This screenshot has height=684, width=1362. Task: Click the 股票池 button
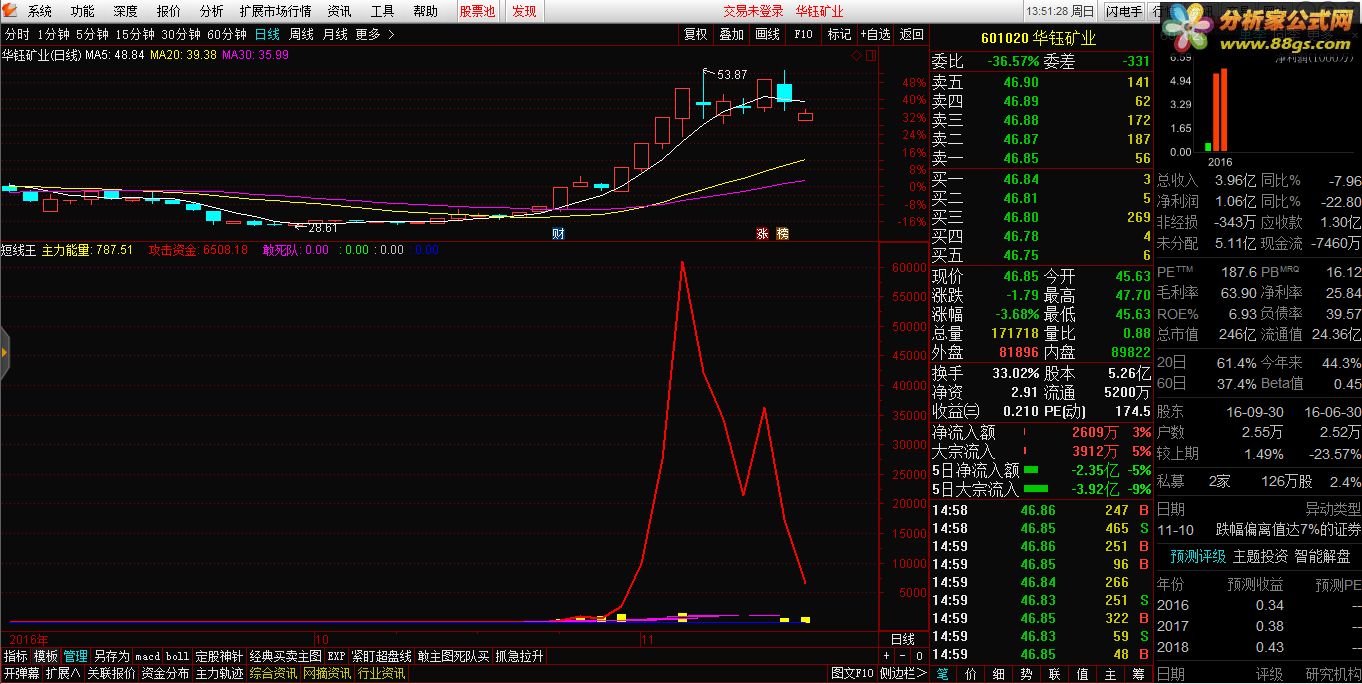[x=477, y=11]
